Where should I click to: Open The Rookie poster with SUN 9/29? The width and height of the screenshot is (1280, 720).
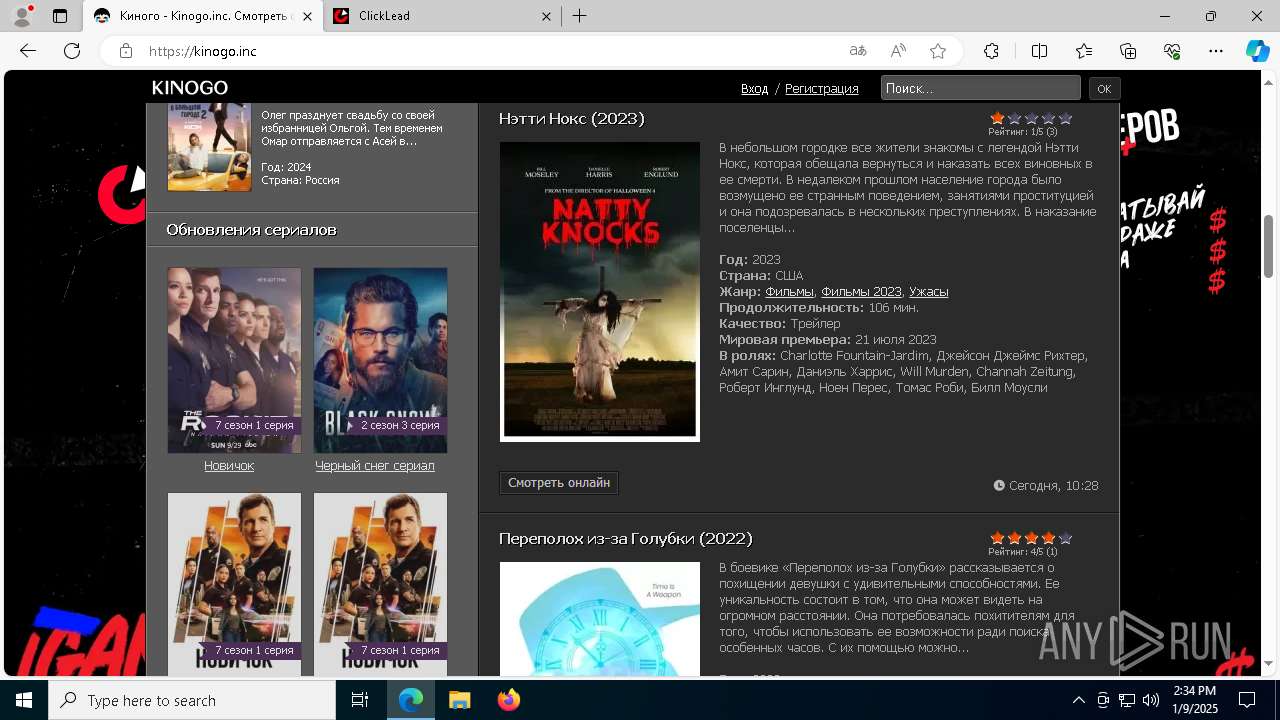click(234, 360)
